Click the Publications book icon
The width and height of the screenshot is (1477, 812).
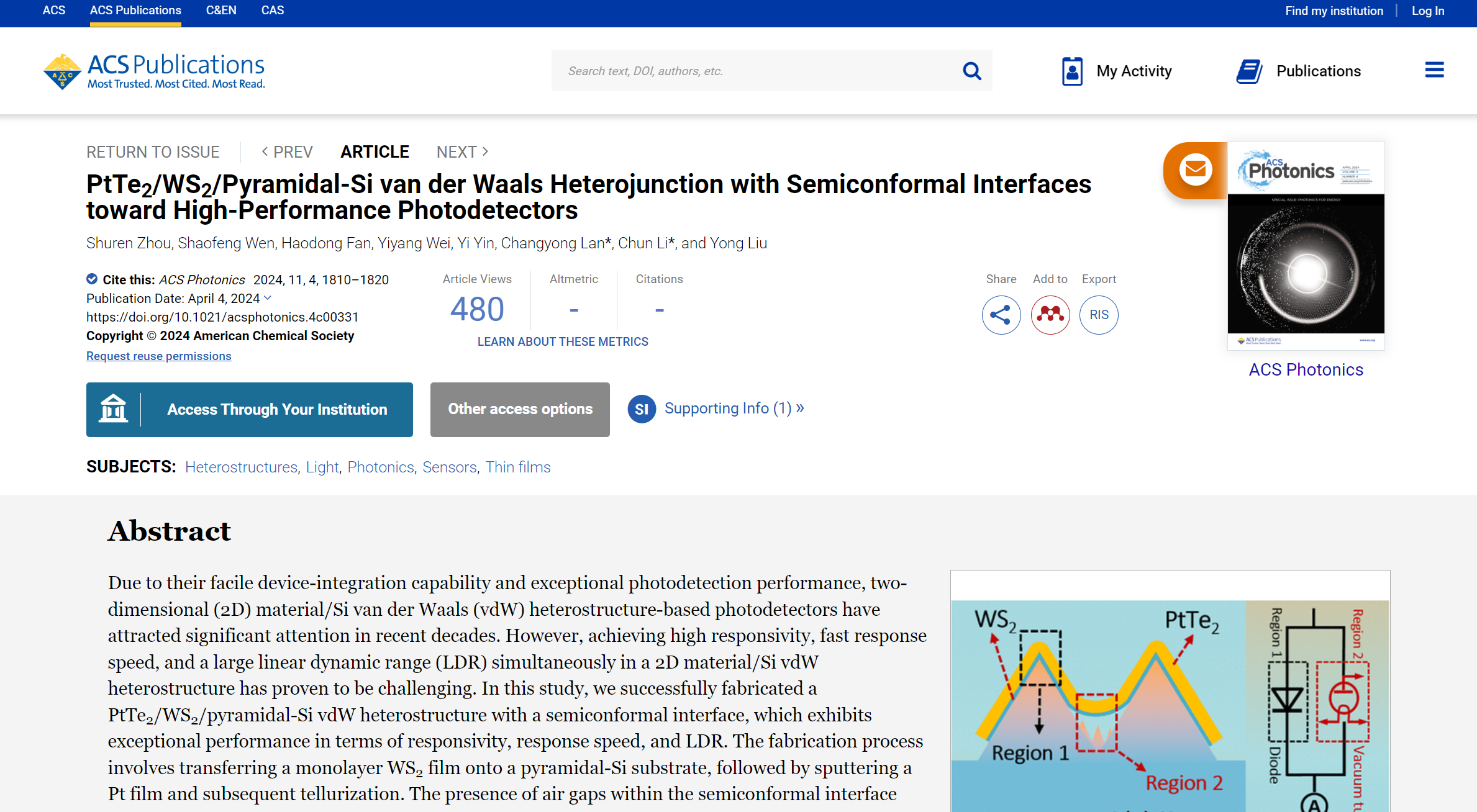pyautogui.click(x=1249, y=71)
